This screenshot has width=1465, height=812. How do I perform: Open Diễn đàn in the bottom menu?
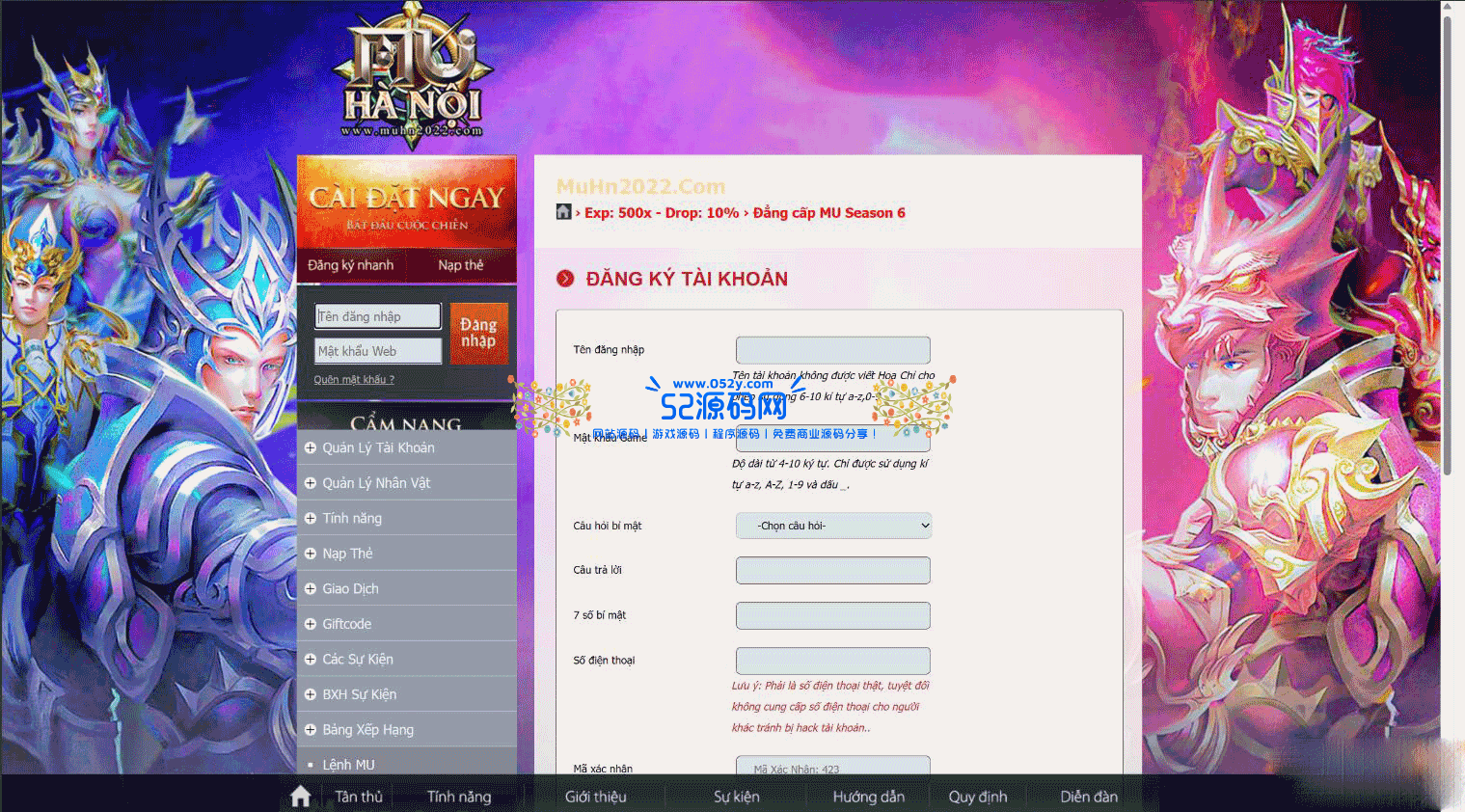click(x=1089, y=797)
